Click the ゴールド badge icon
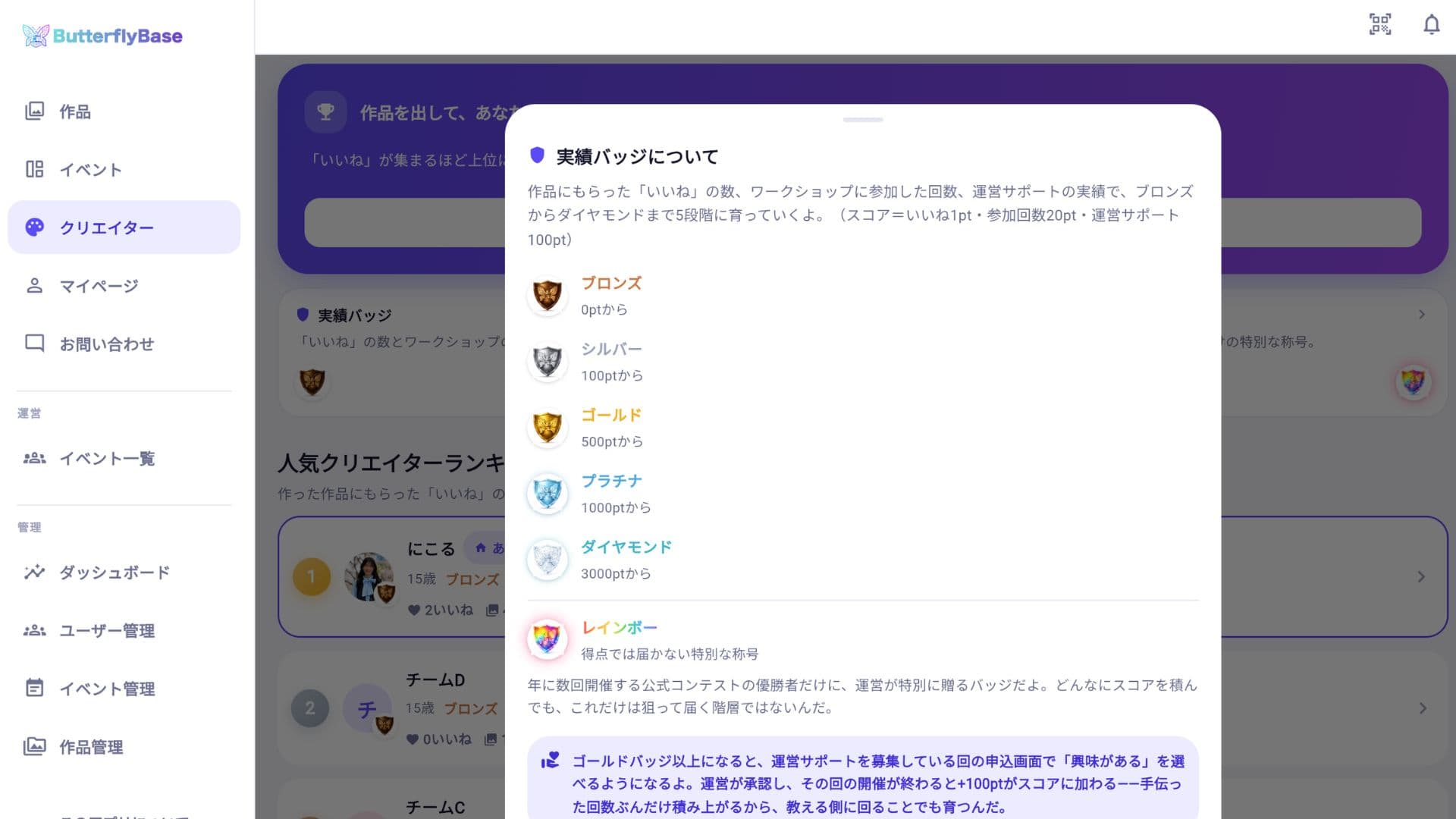This screenshot has height=819, width=1456. click(x=547, y=428)
